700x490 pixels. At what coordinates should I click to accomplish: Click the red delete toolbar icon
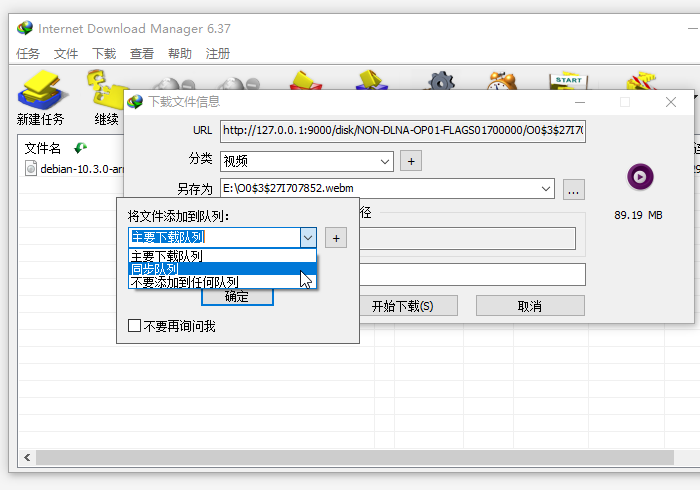(305, 81)
